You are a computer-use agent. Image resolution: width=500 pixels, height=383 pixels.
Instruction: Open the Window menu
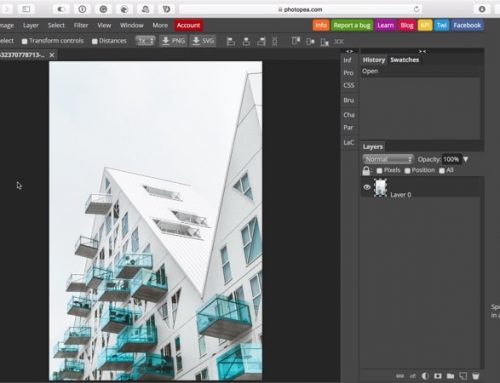tap(132, 25)
